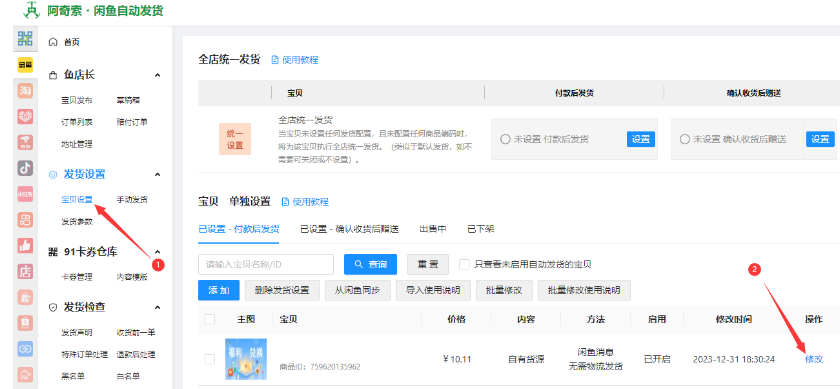Open 卡券管理 in the sidebar menu
Screen dimensions: 840x389
coord(77,277)
